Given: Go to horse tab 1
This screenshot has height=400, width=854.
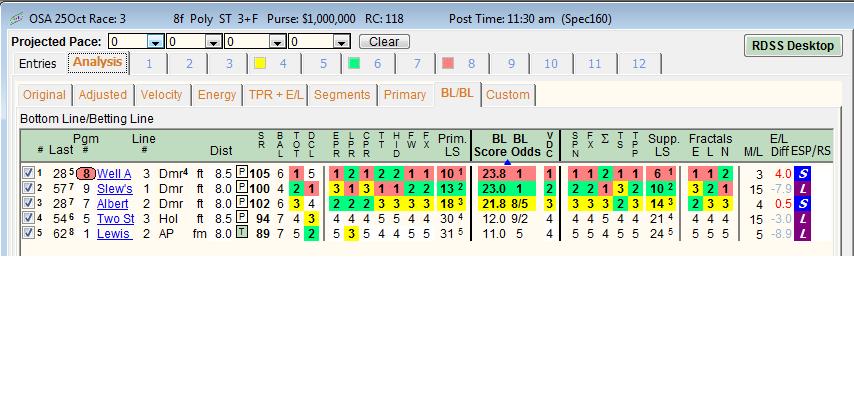Looking at the screenshot, I should point(149,64).
